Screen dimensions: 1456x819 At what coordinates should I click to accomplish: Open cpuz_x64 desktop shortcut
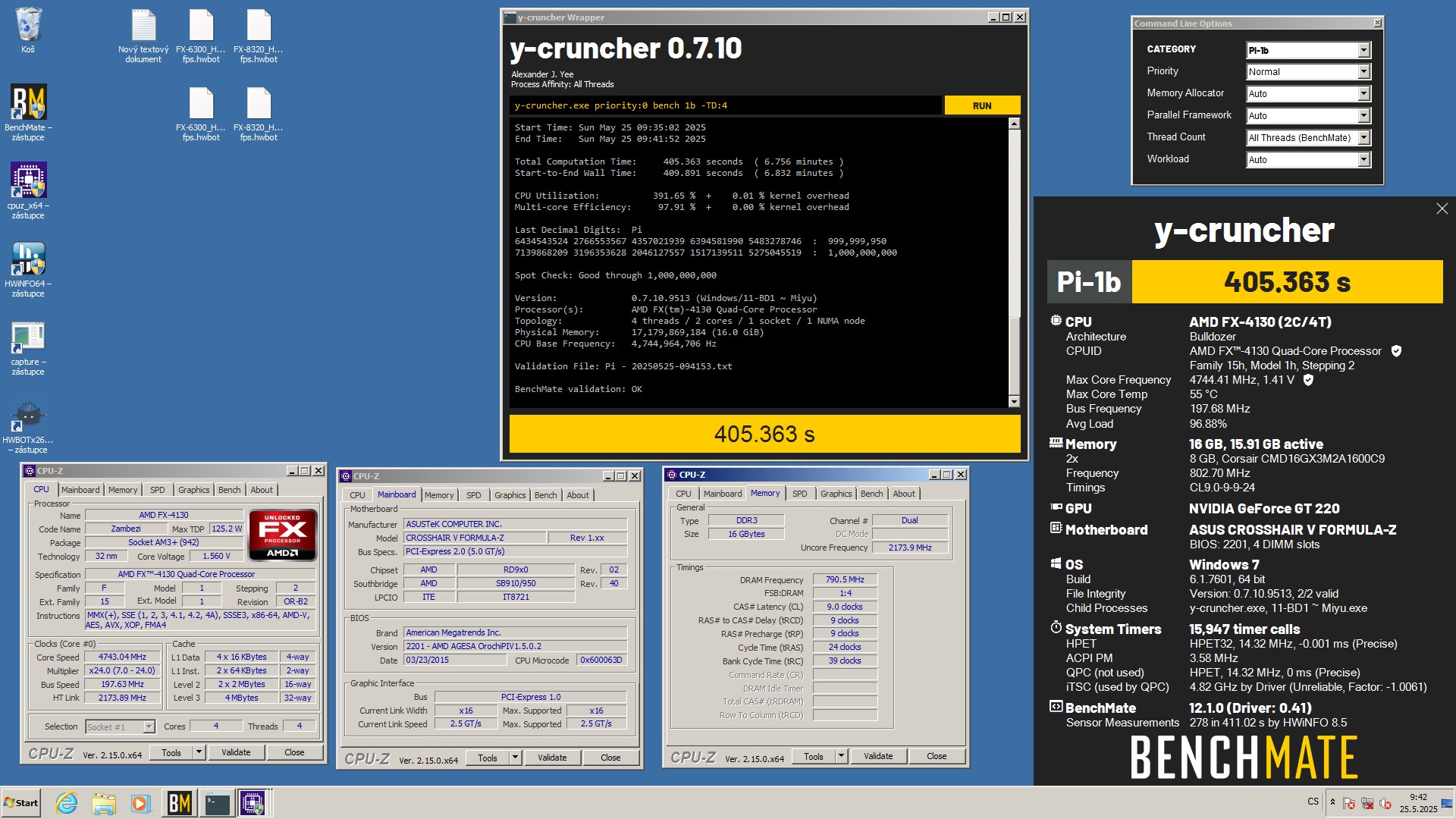pyautogui.click(x=28, y=190)
